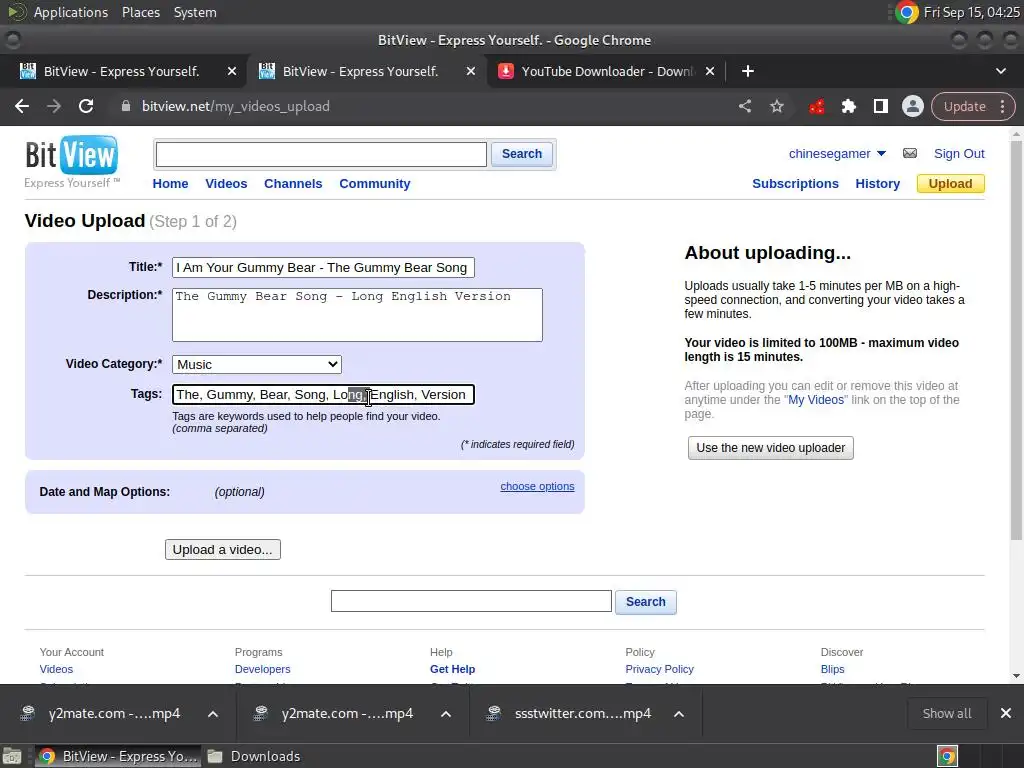Go to the Home page link

170,184
